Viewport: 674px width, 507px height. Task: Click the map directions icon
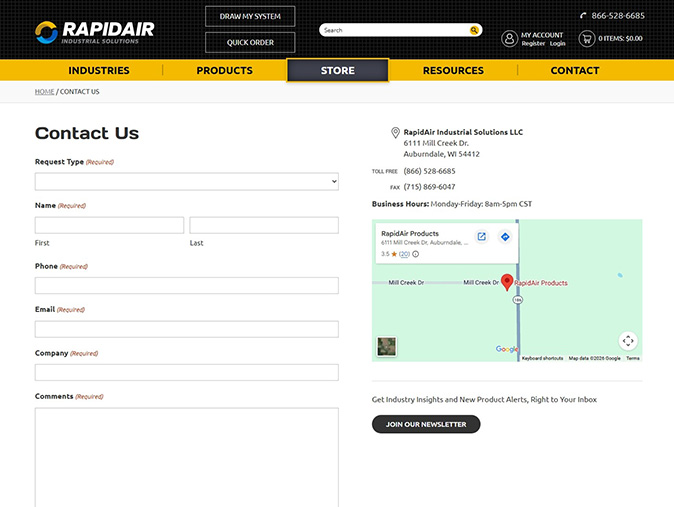[505, 237]
